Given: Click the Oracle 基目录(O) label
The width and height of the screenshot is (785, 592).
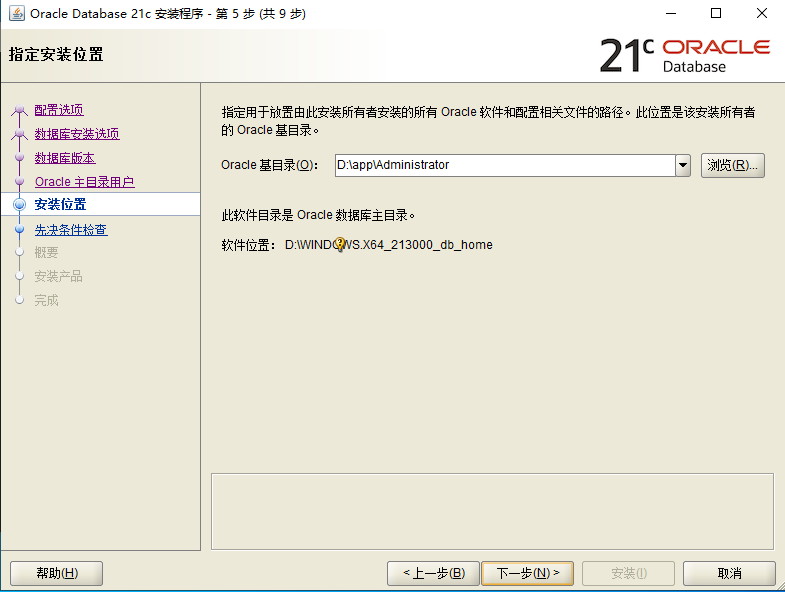Looking at the screenshot, I should coord(269,165).
